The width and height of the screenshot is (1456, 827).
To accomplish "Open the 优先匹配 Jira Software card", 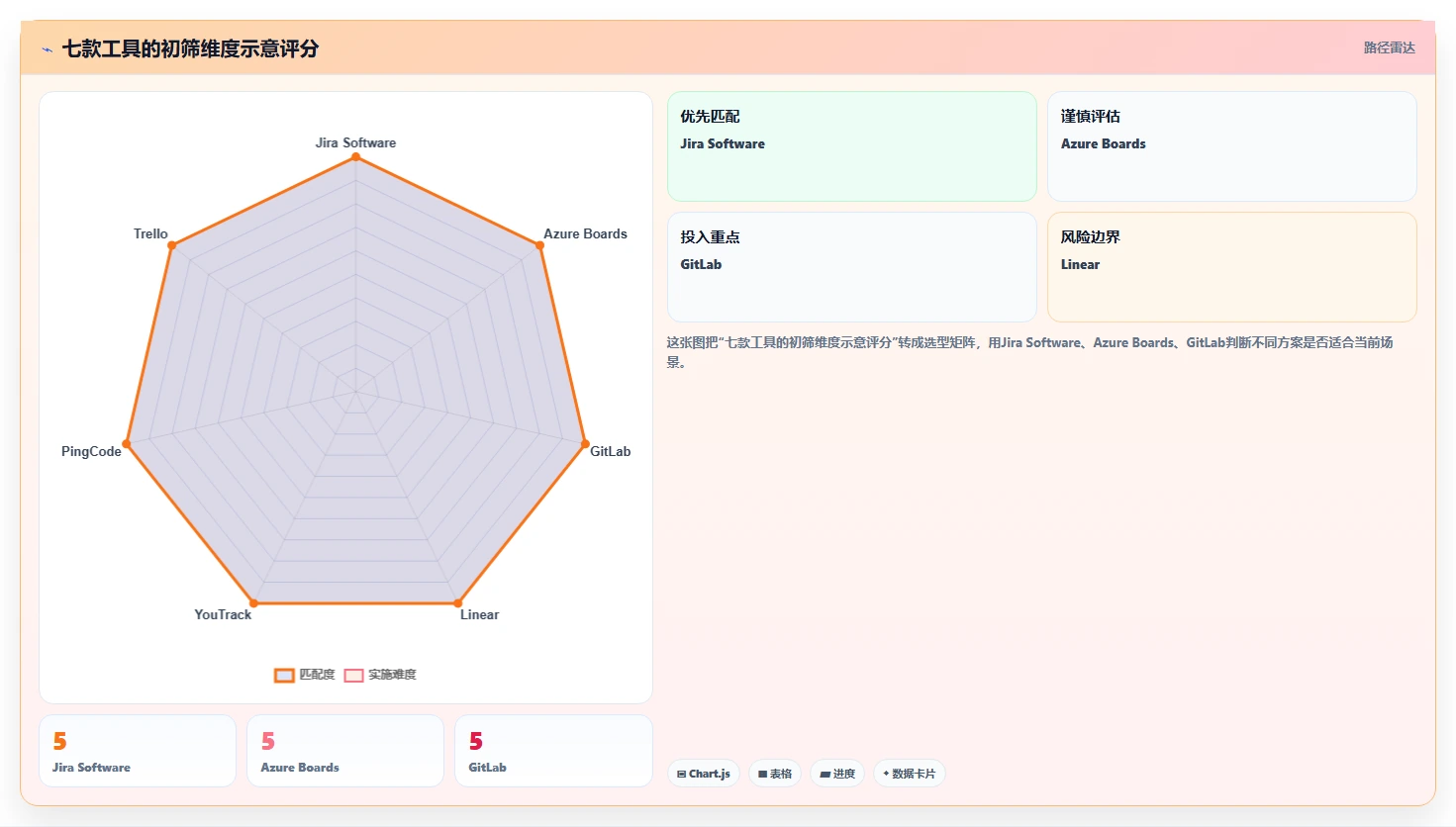I will pos(852,146).
